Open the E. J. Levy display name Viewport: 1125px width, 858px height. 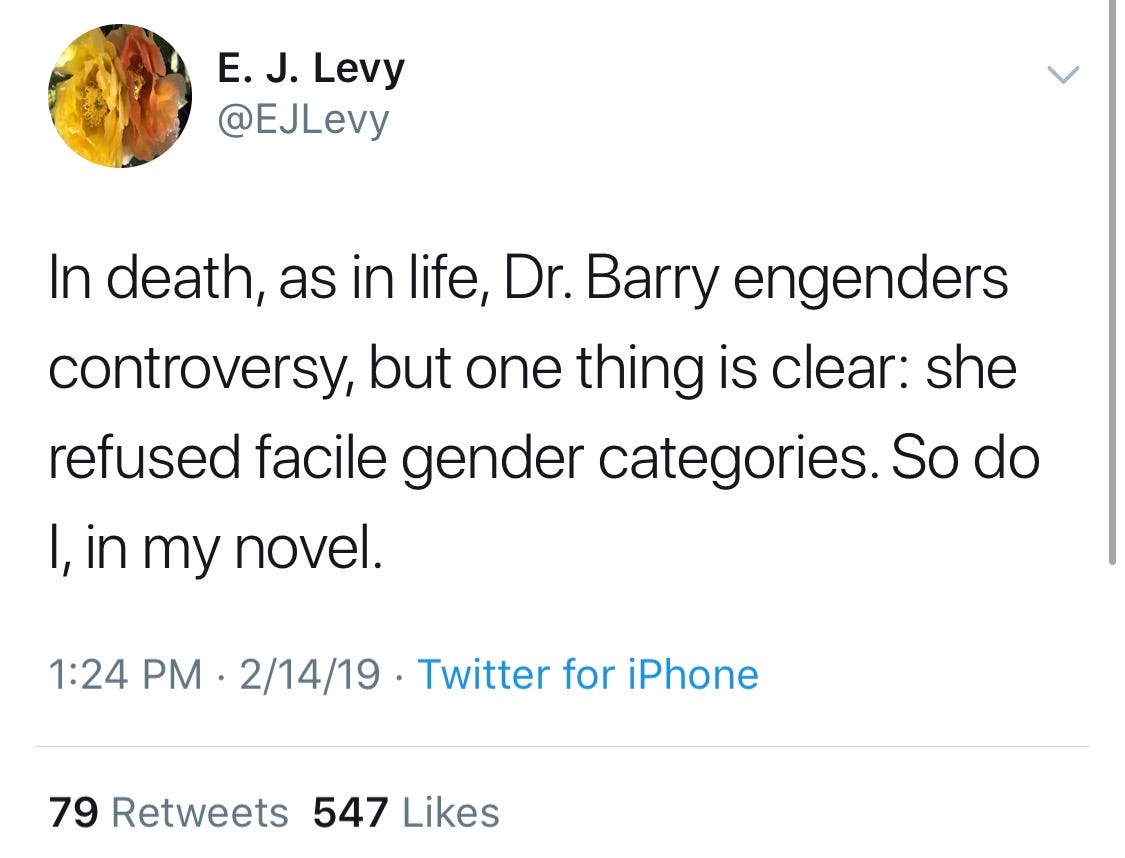pos(311,68)
